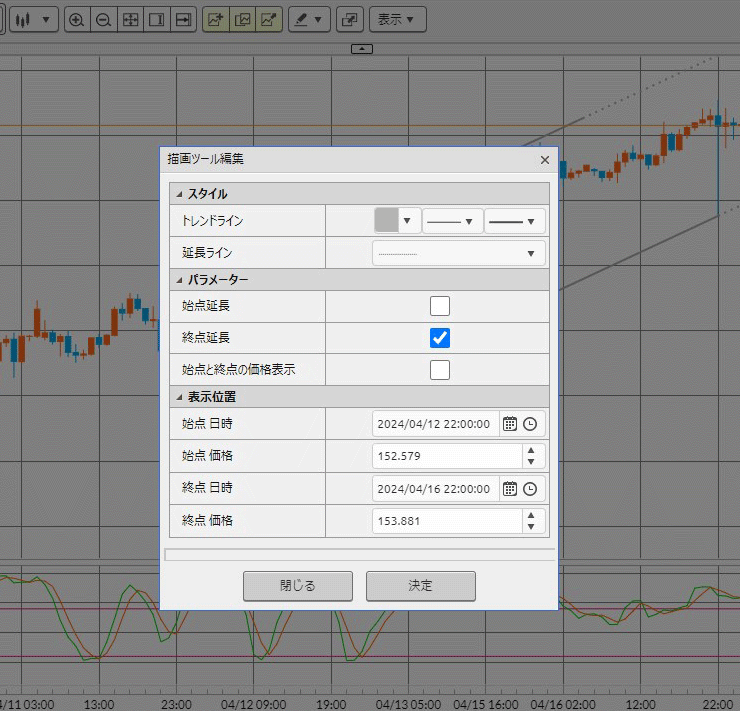Click the scroll-to-latest arrow icon
This screenshot has height=711, width=740.
pyautogui.click(x=183, y=19)
